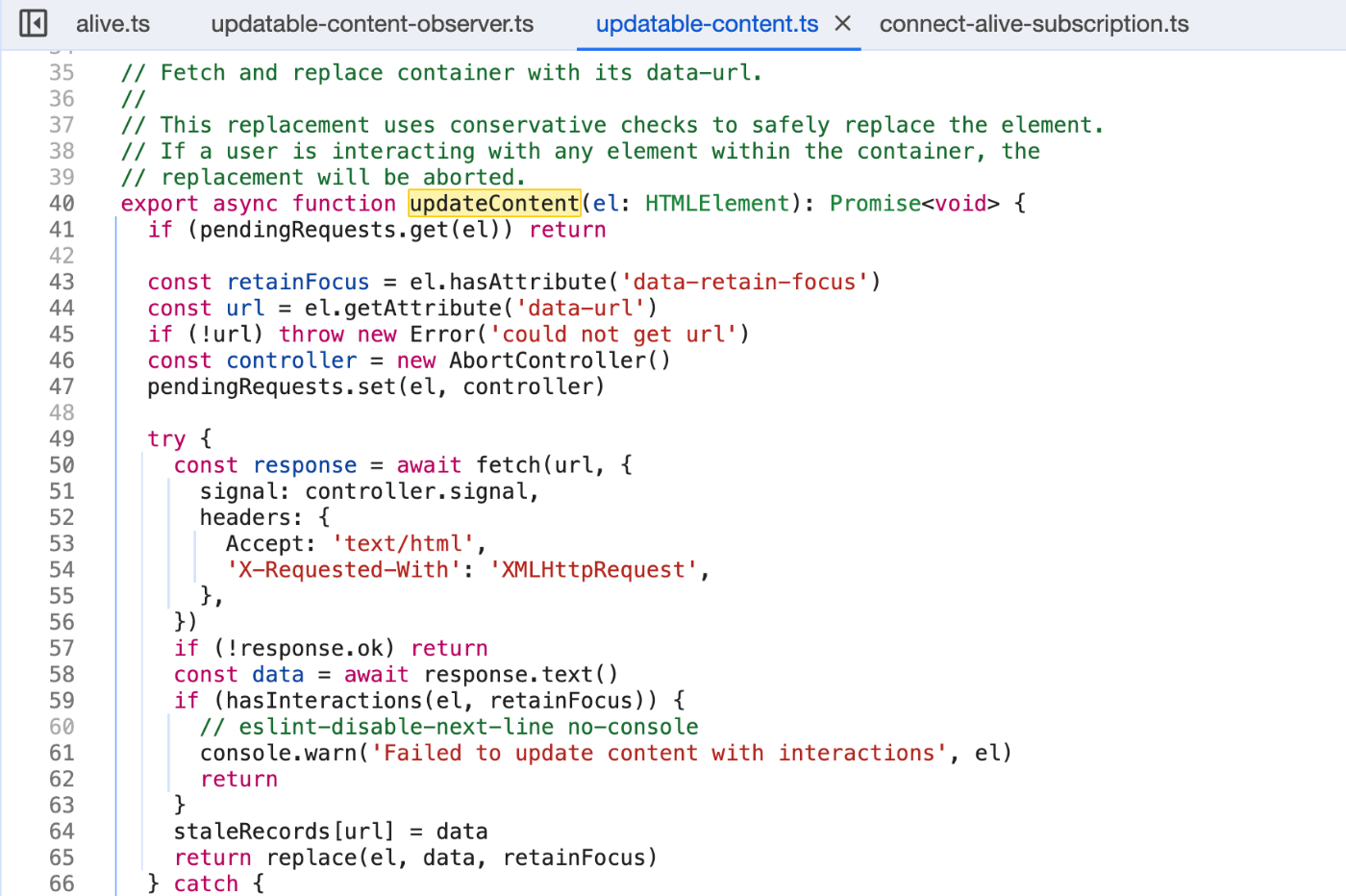
Task: Click line number 49 beside the try block
Action: click(x=62, y=438)
